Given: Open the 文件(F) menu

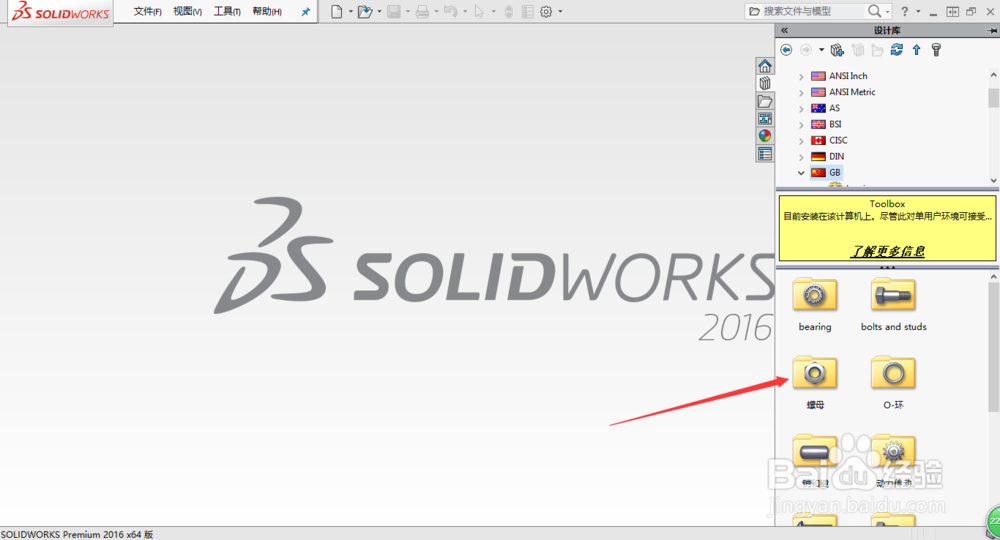Looking at the screenshot, I should coord(147,11).
